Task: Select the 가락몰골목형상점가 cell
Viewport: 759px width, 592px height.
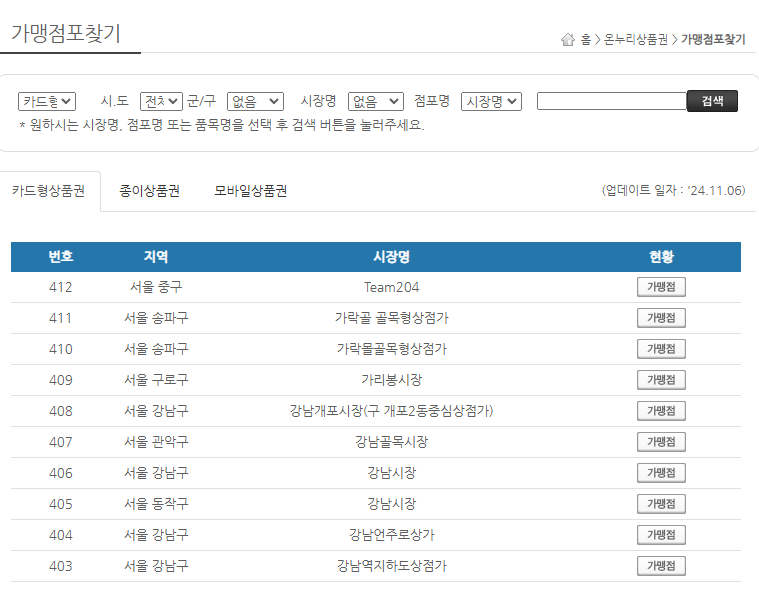Action: [392, 349]
